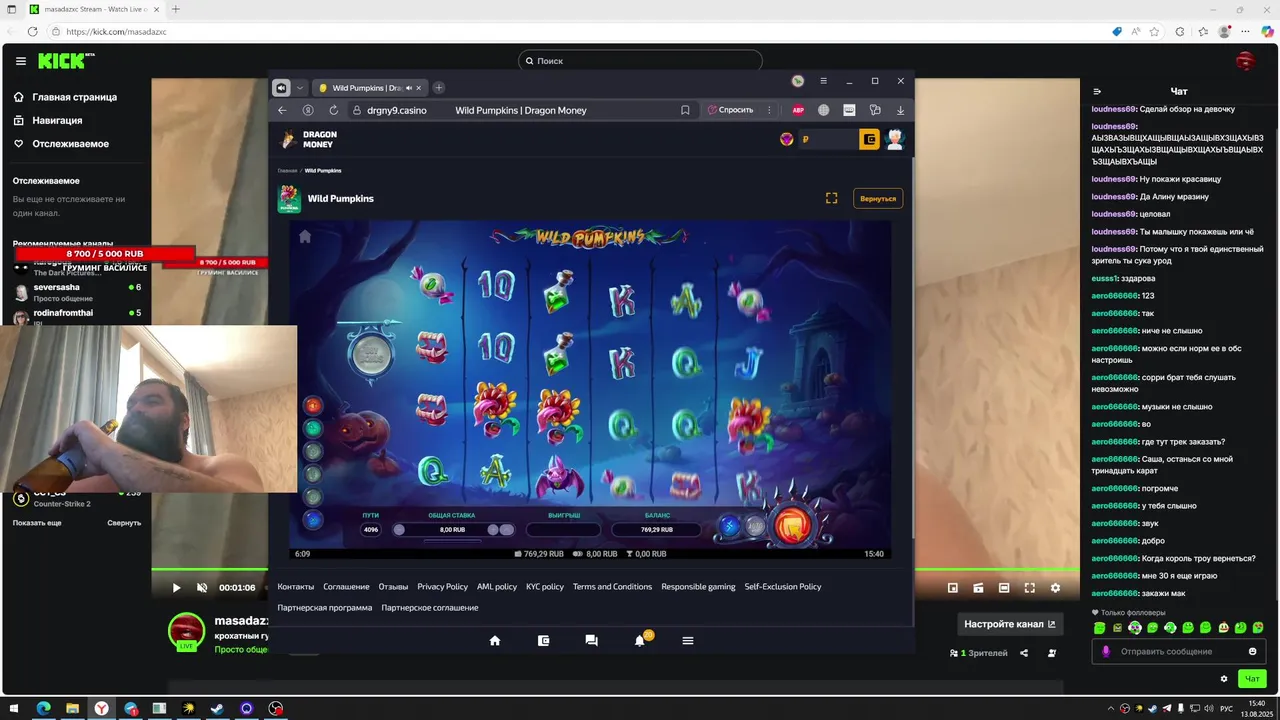Open casino bottom home icon

point(494,641)
